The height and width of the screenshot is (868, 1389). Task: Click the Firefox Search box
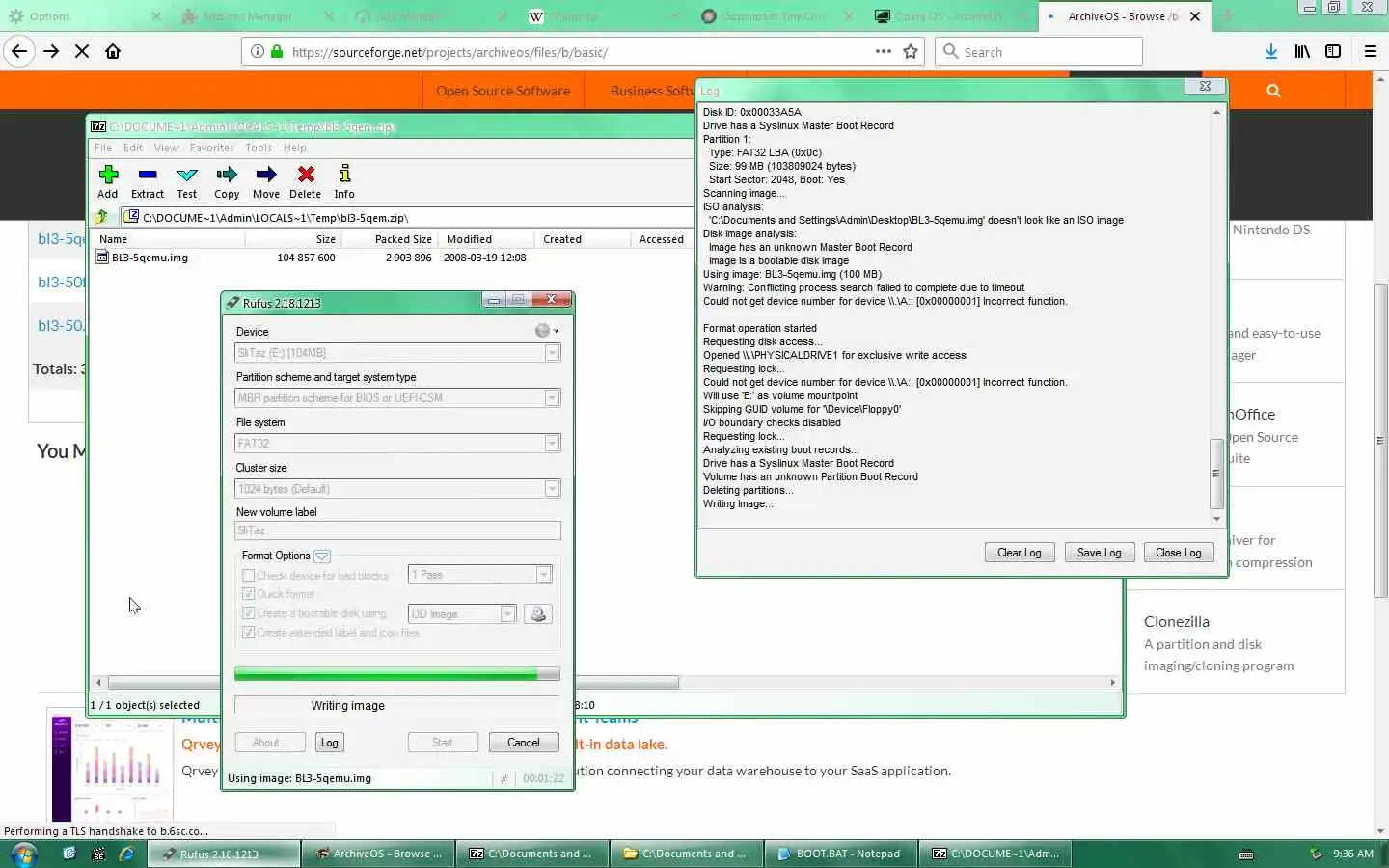coord(1039,52)
